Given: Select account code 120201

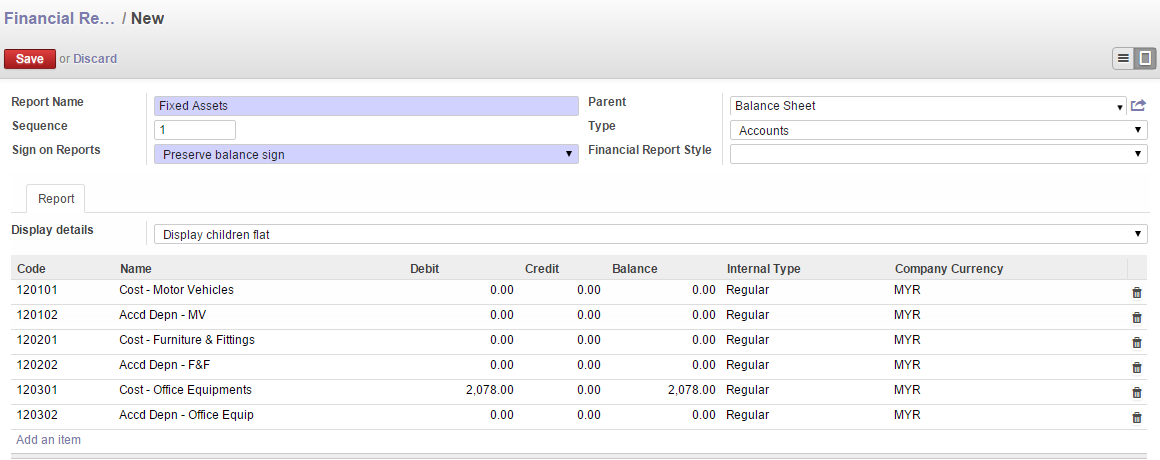Looking at the screenshot, I should click(37, 340).
